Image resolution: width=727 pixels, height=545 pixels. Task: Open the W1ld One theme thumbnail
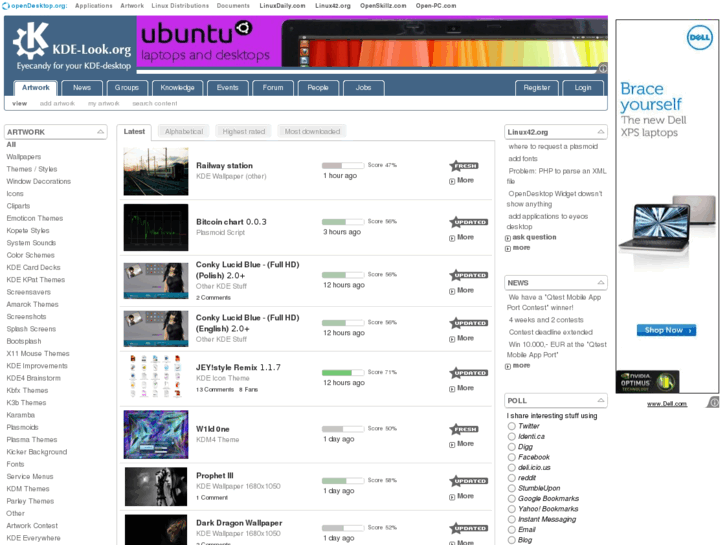tap(156, 435)
